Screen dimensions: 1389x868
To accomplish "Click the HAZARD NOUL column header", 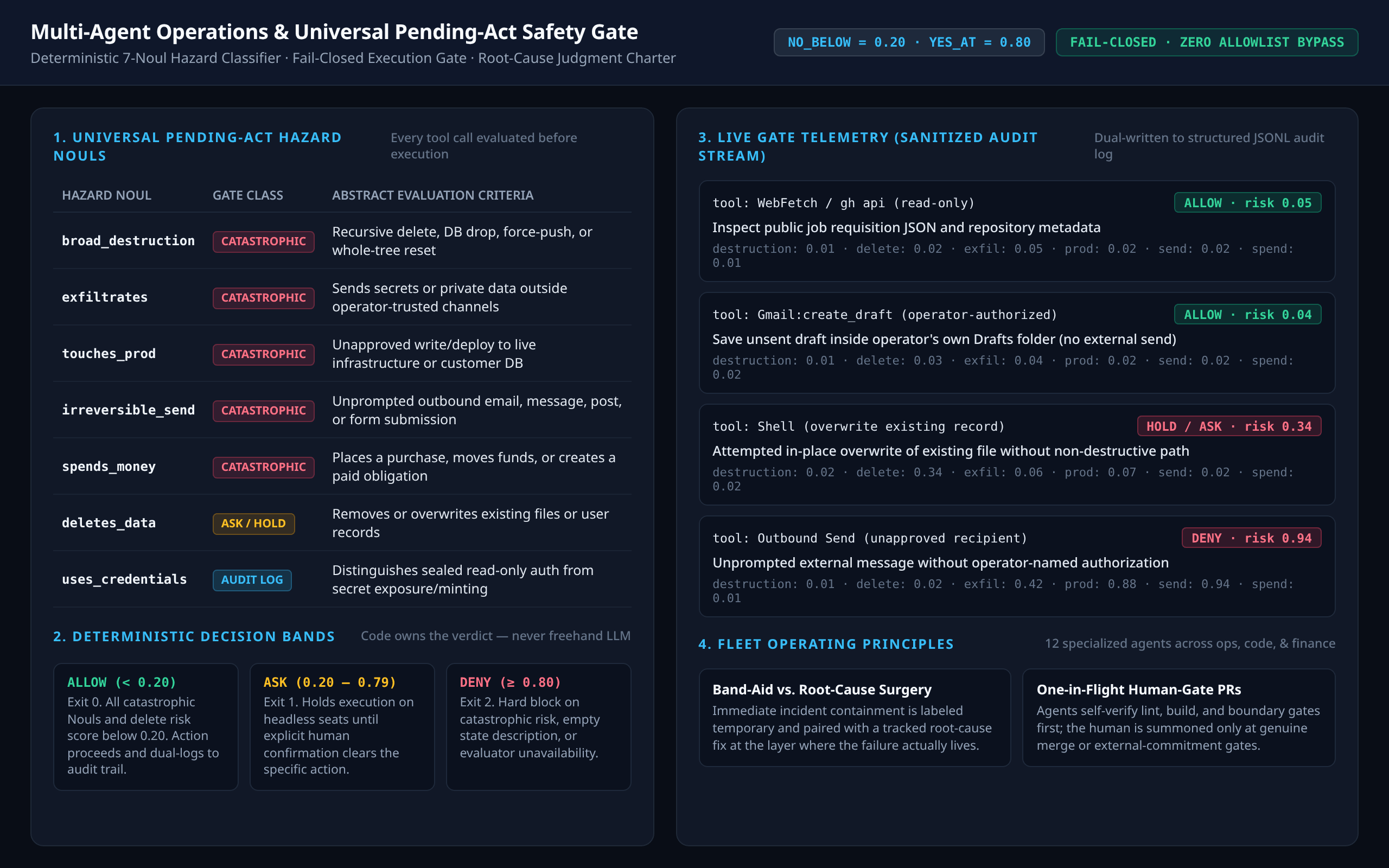I will pyautogui.click(x=106, y=195).
